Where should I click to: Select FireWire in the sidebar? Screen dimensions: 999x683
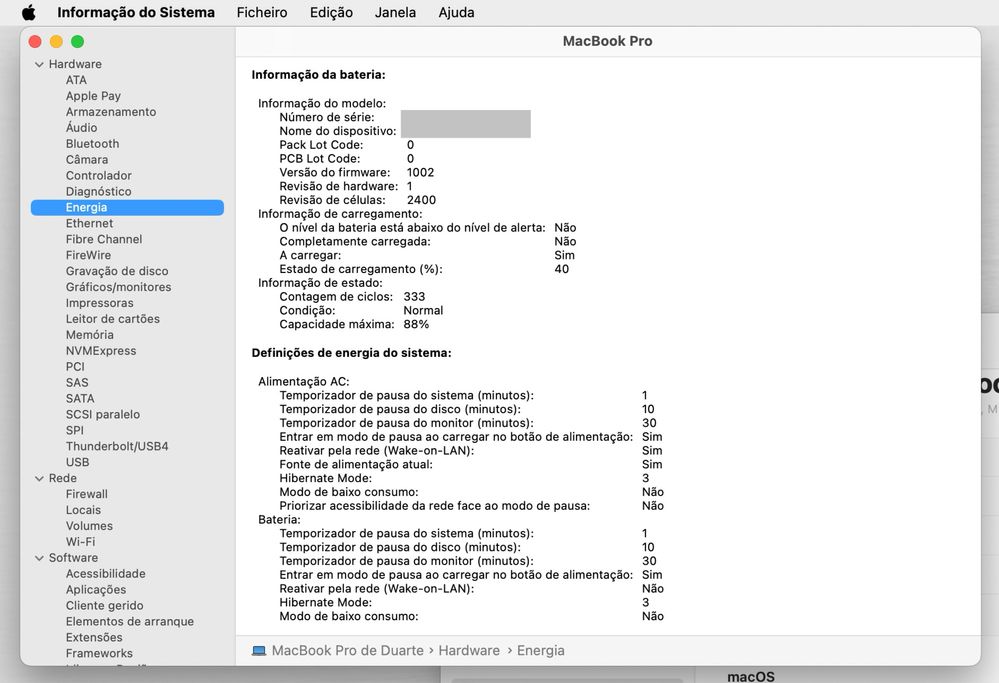pyautogui.click(x=88, y=255)
